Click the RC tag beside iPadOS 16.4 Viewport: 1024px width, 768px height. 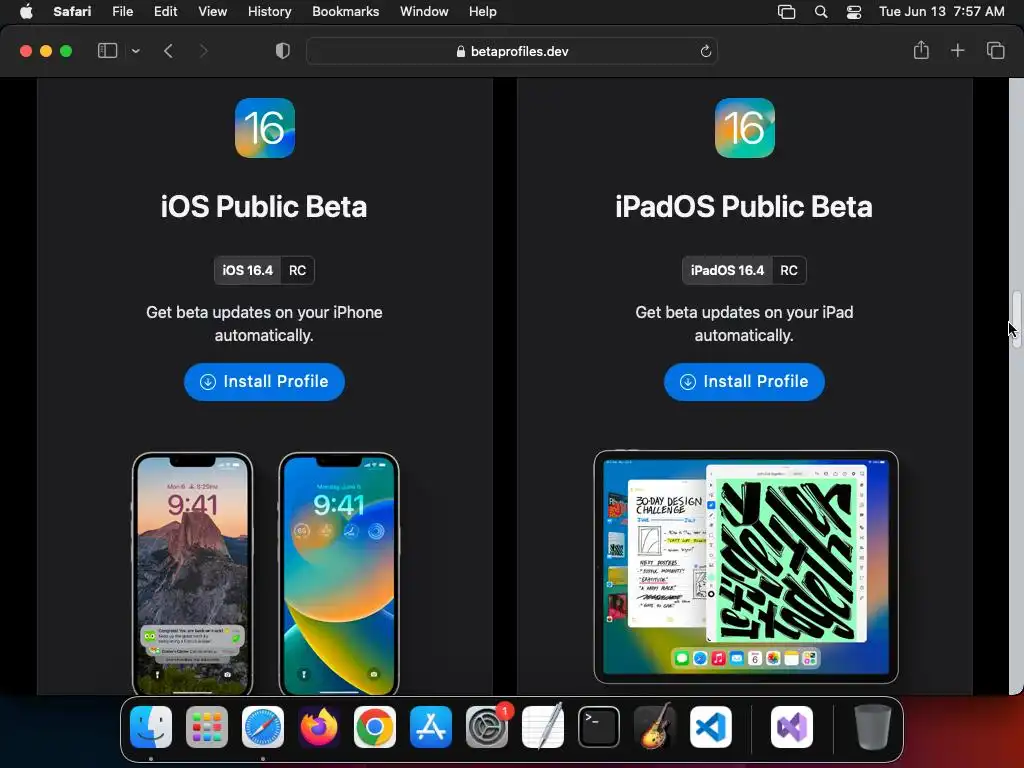click(x=789, y=270)
